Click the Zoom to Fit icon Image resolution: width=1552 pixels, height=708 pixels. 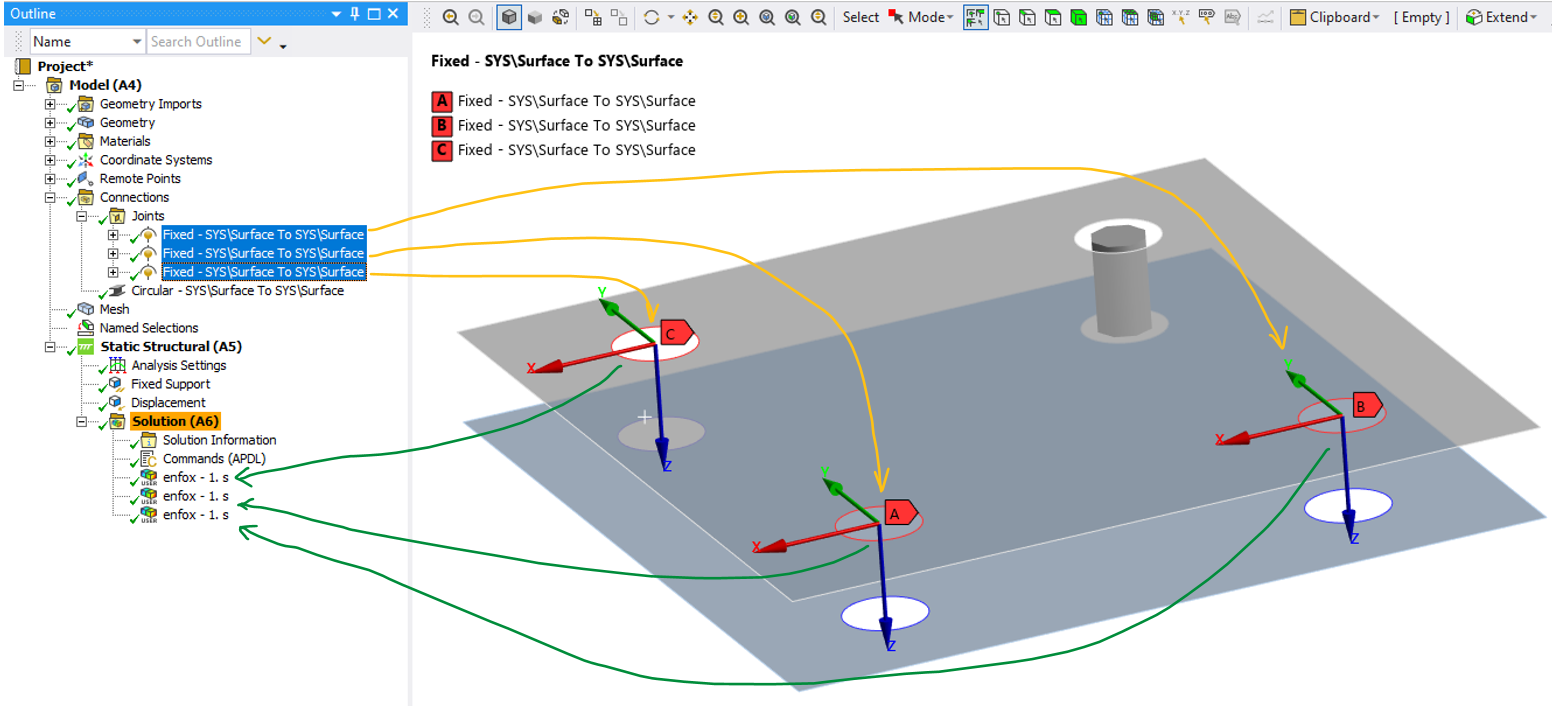765,17
